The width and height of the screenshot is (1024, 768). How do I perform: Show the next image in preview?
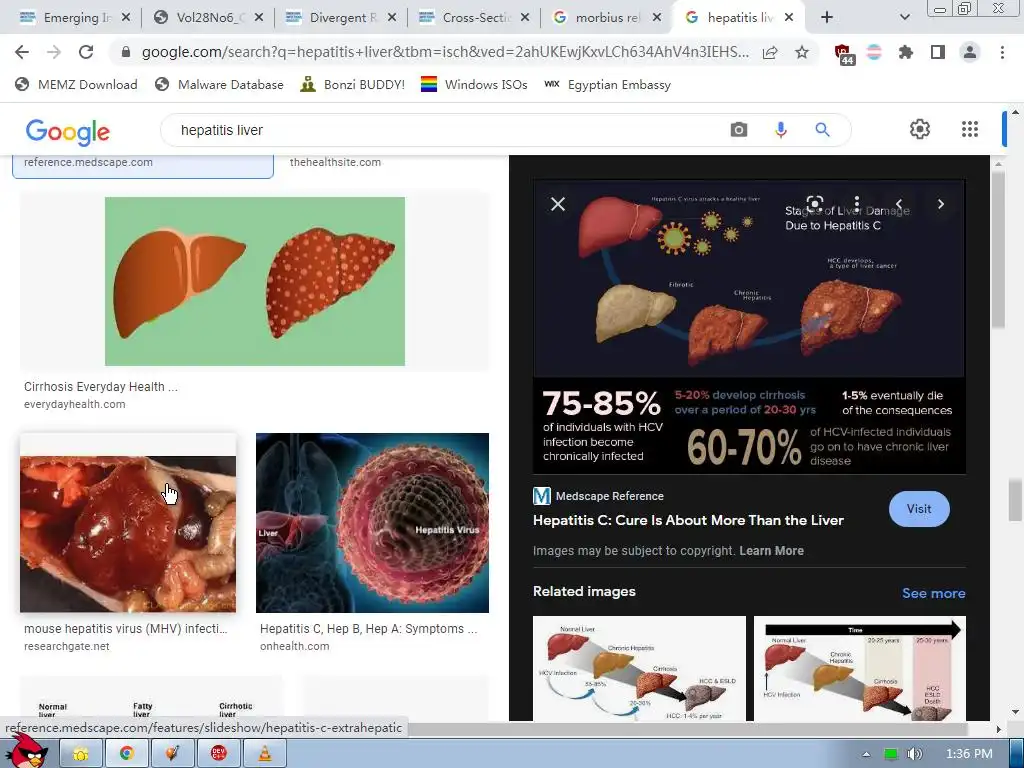pos(941,204)
